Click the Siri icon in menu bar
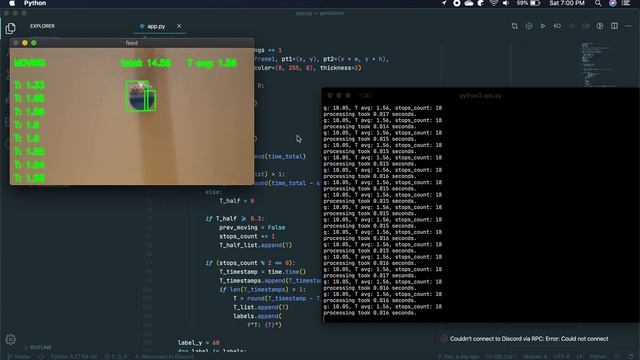Screen dimensions: 640x360 click(x=613, y=3)
